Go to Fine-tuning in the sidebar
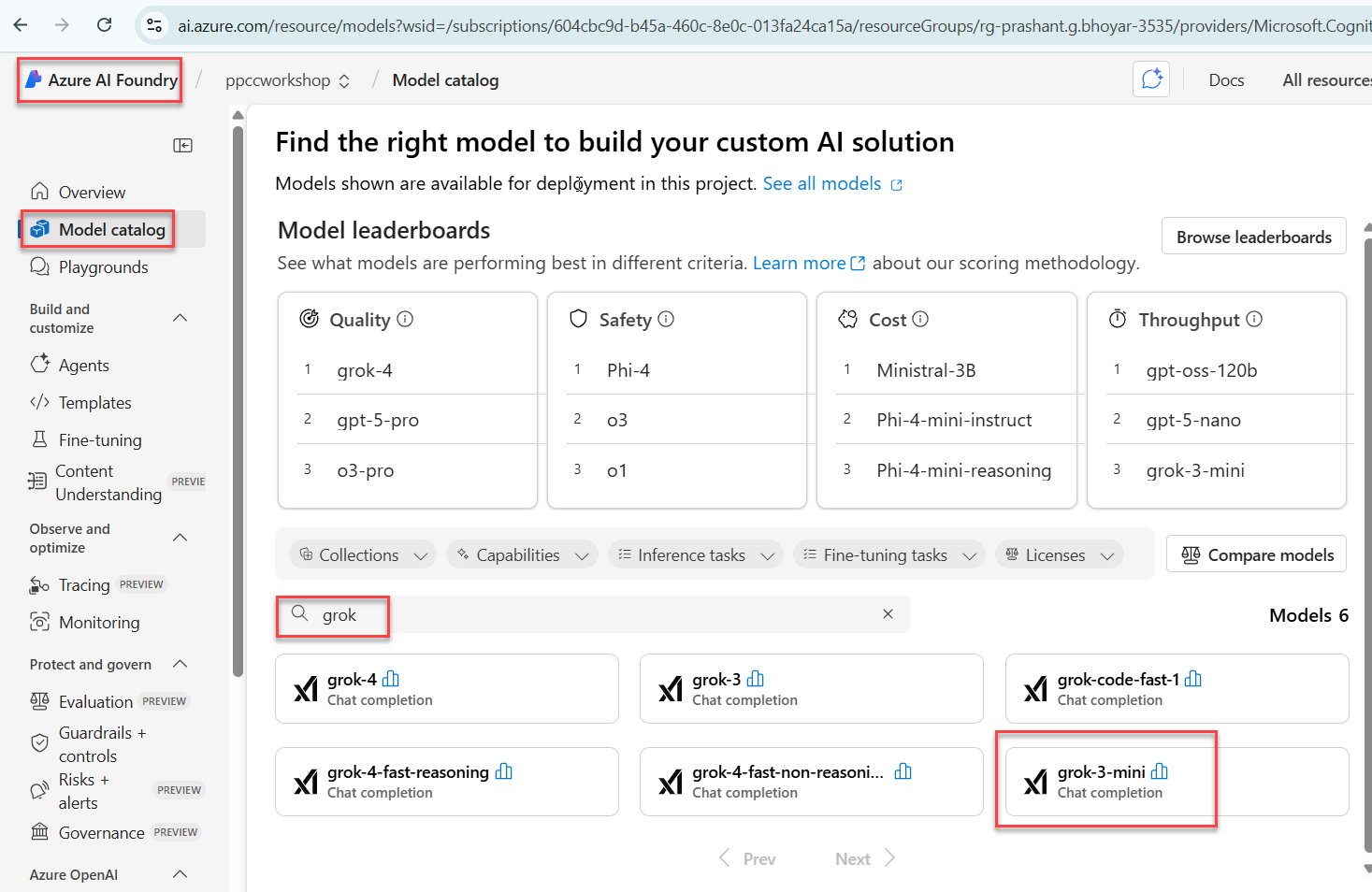The image size is (1372, 892). point(100,439)
